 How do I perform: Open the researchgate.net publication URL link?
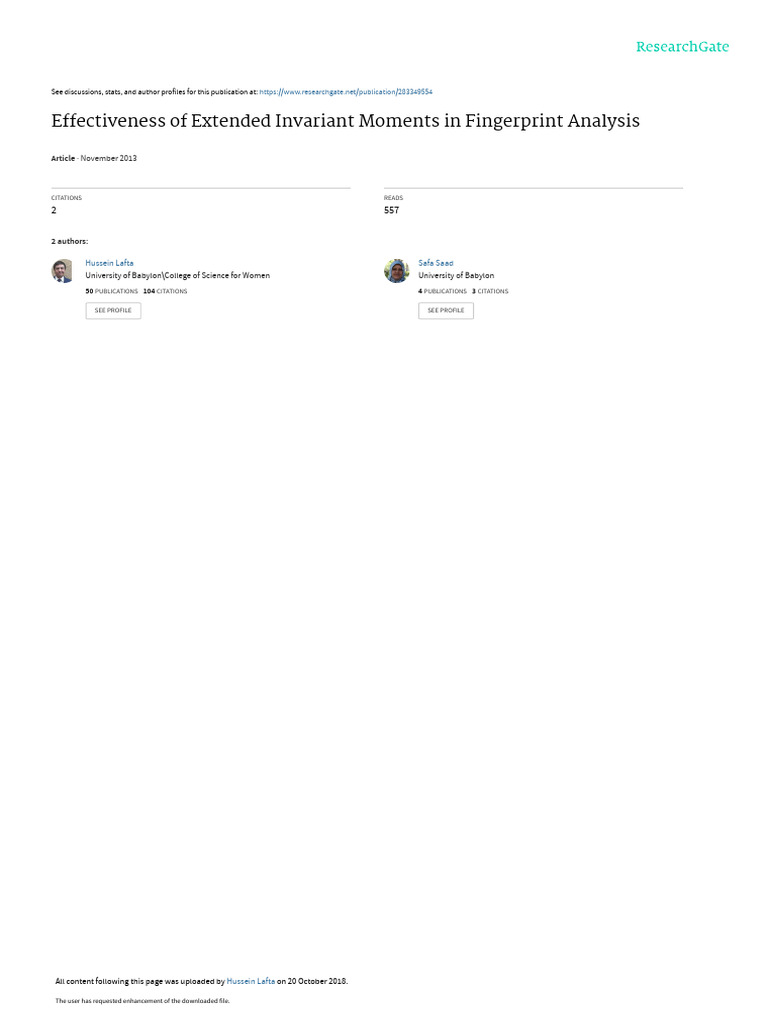(x=345, y=92)
